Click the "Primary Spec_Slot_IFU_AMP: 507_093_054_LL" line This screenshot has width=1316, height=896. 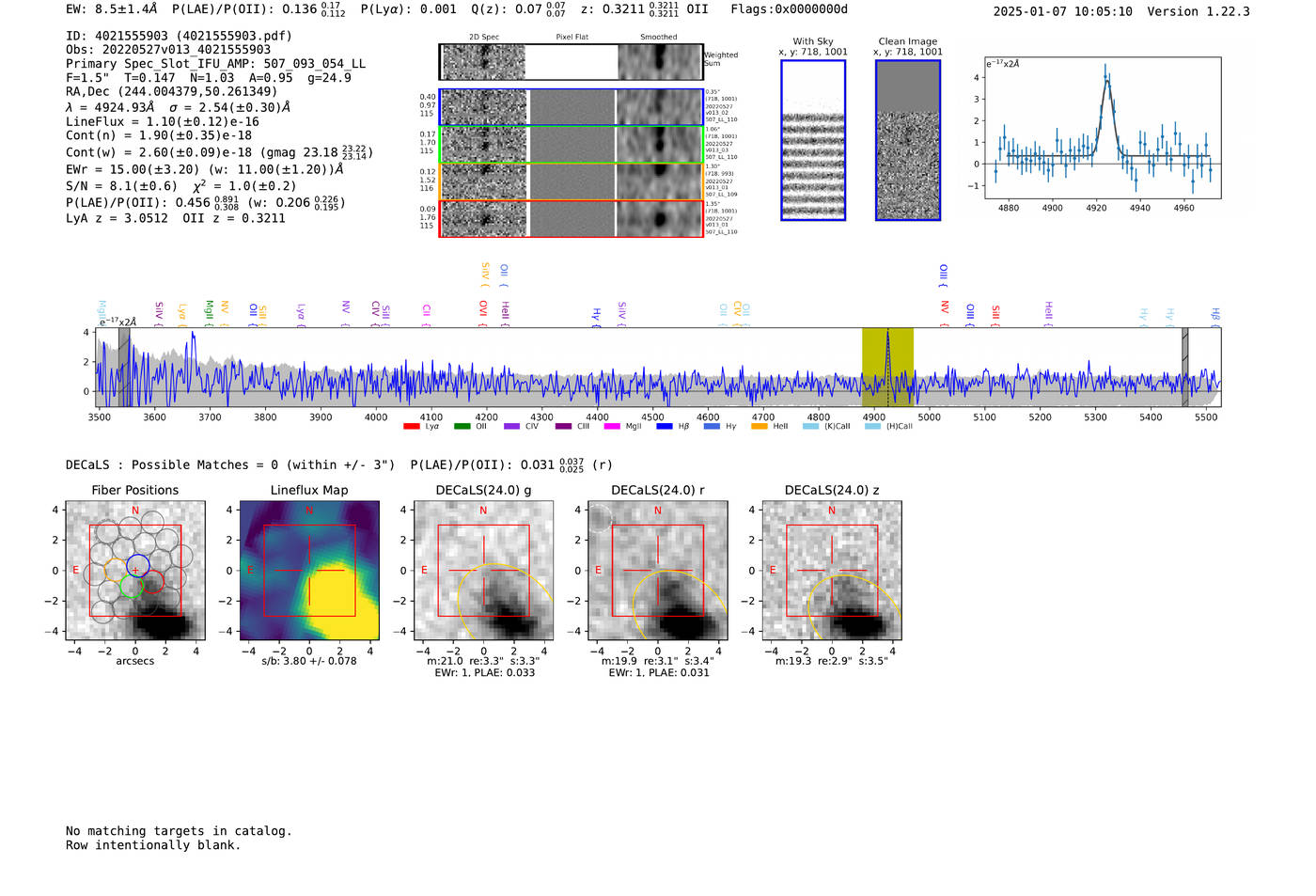(216, 64)
